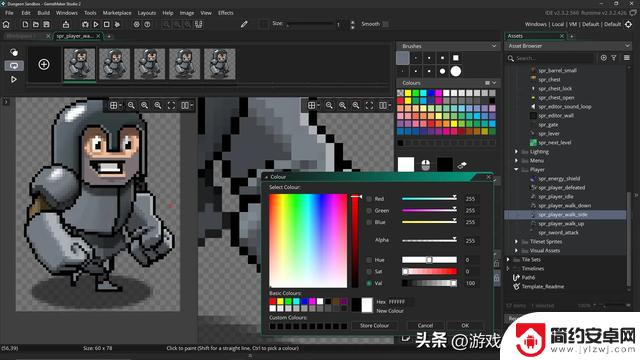Select the Blue radio button
640x360 pixels.
(x=369, y=222)
